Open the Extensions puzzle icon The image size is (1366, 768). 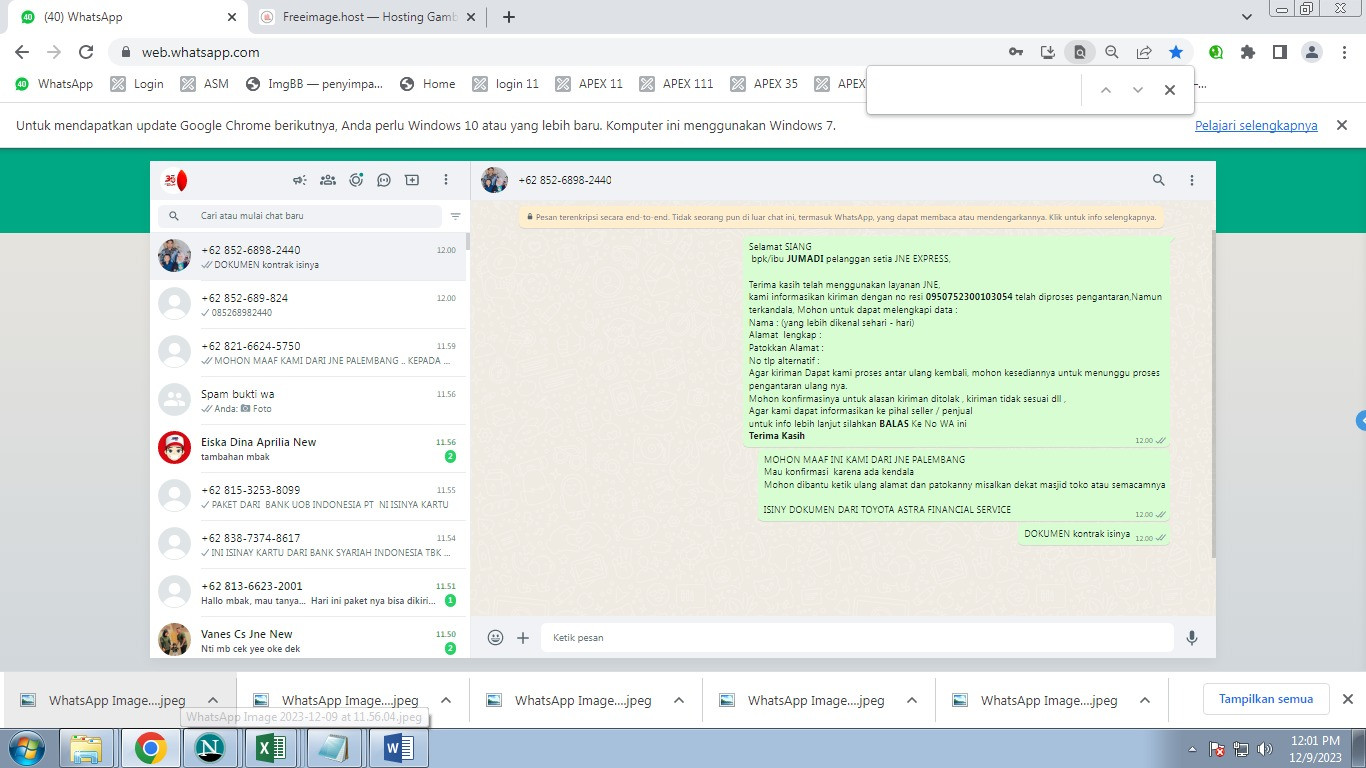pos(1248,52)
